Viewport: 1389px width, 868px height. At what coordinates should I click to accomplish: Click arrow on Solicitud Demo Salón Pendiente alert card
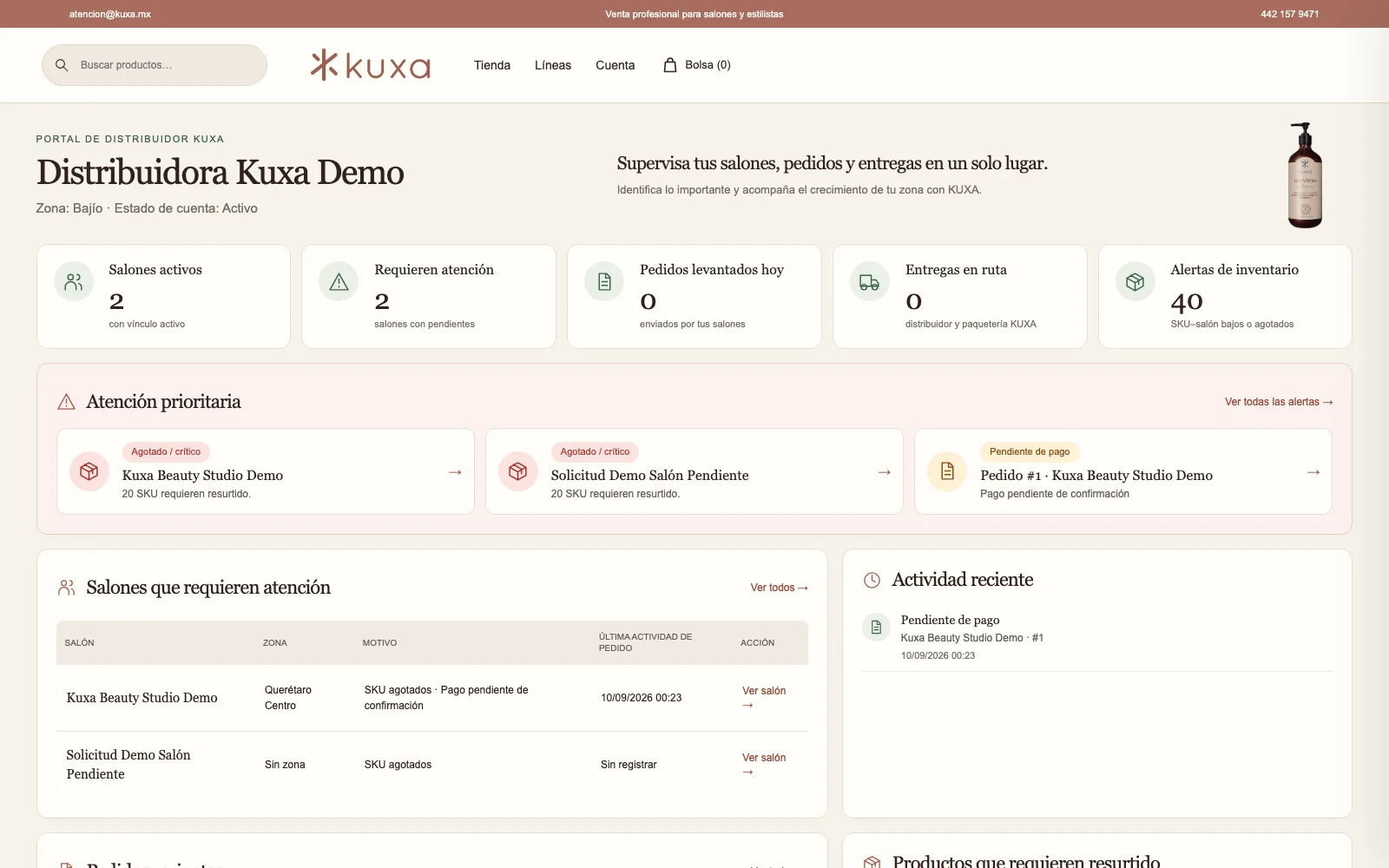884,472
